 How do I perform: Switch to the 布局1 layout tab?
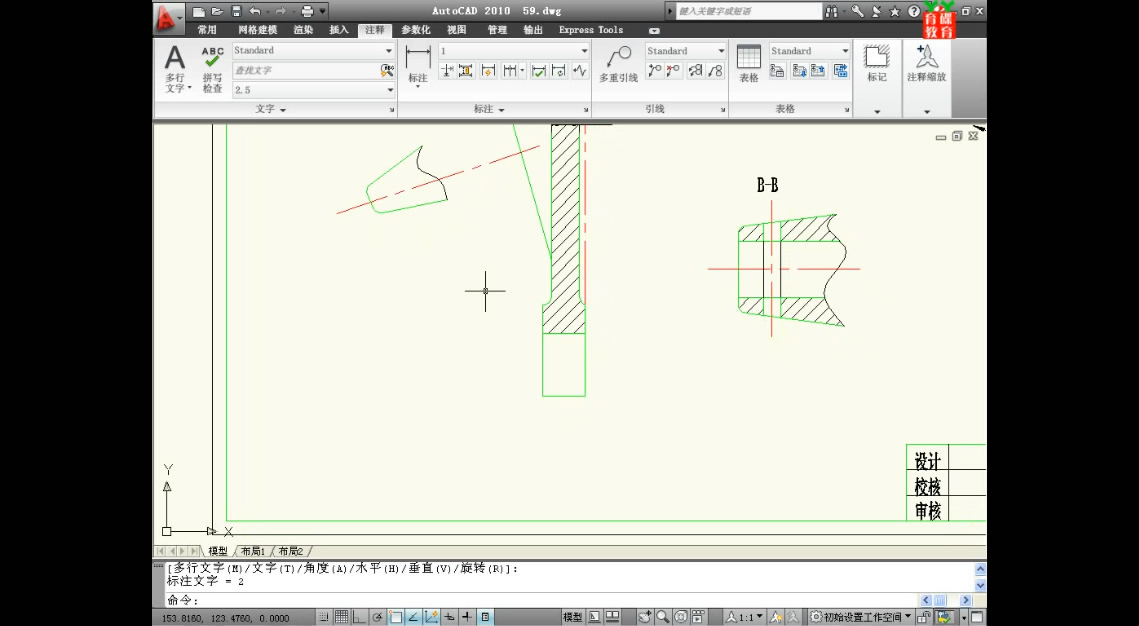pyautogui.click(x=253, y=551)
